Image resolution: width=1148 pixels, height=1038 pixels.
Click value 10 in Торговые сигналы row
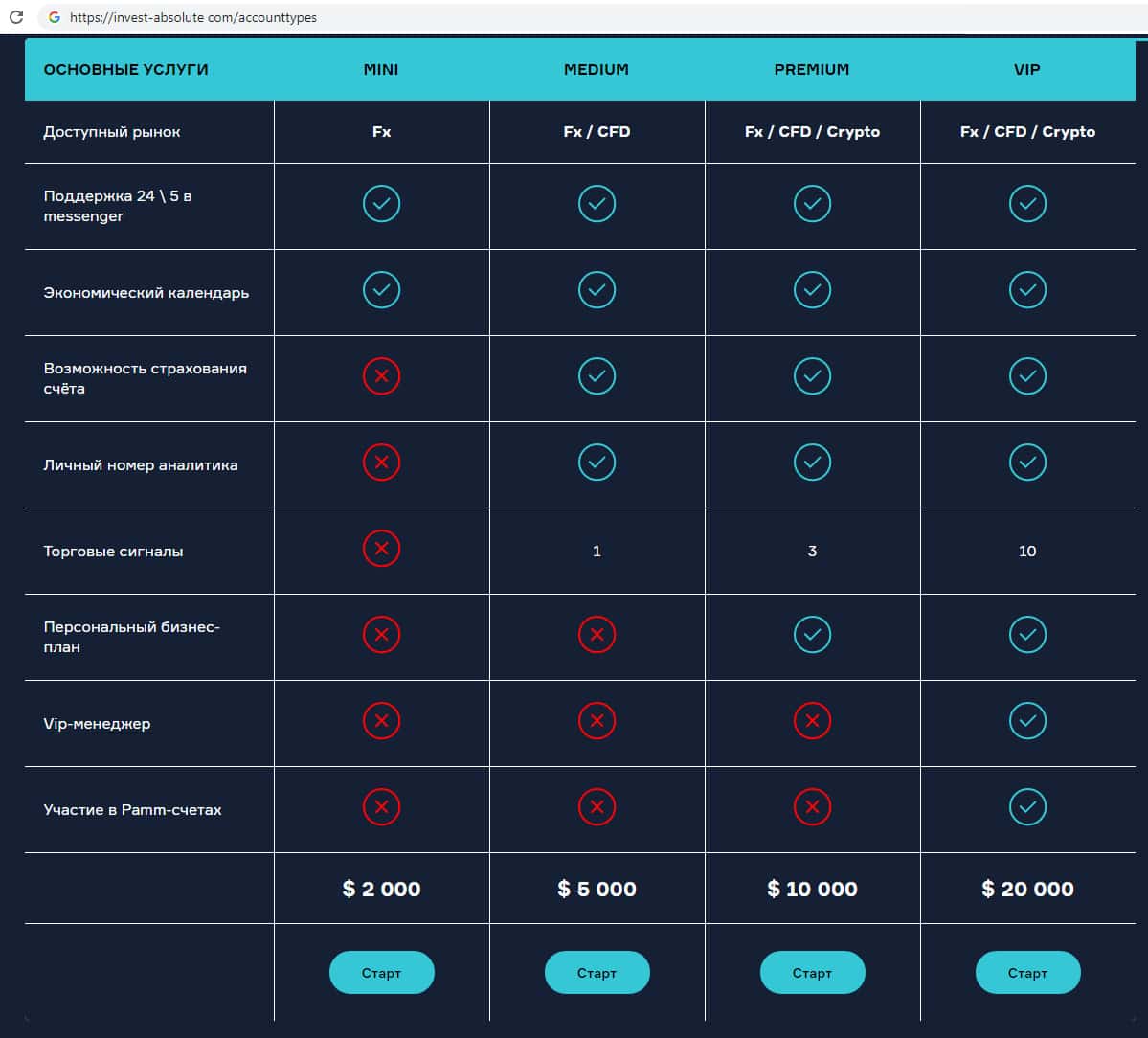click(x=1027, y=552)
